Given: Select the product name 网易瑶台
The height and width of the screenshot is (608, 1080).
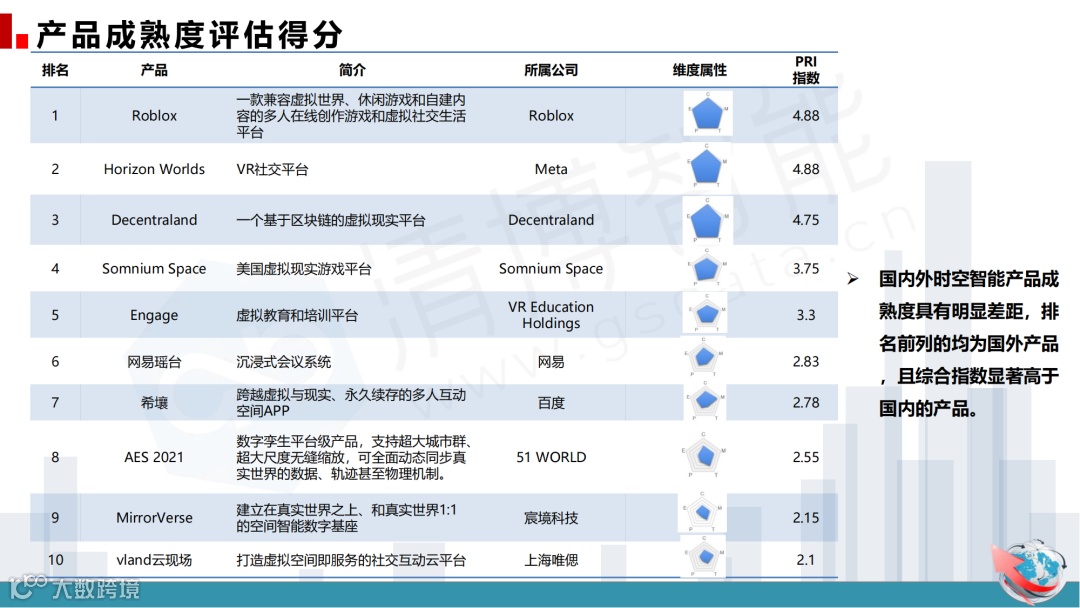Looking at the screenshot, I should click(154, 361).
